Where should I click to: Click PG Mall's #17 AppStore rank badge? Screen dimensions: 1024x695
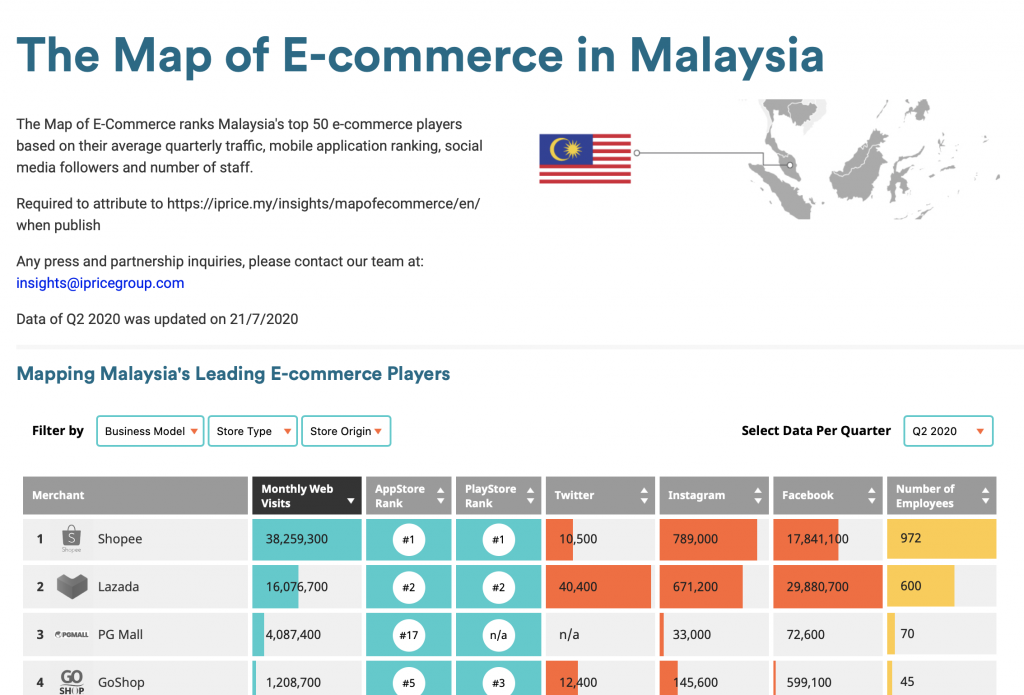tap(409, 635)
